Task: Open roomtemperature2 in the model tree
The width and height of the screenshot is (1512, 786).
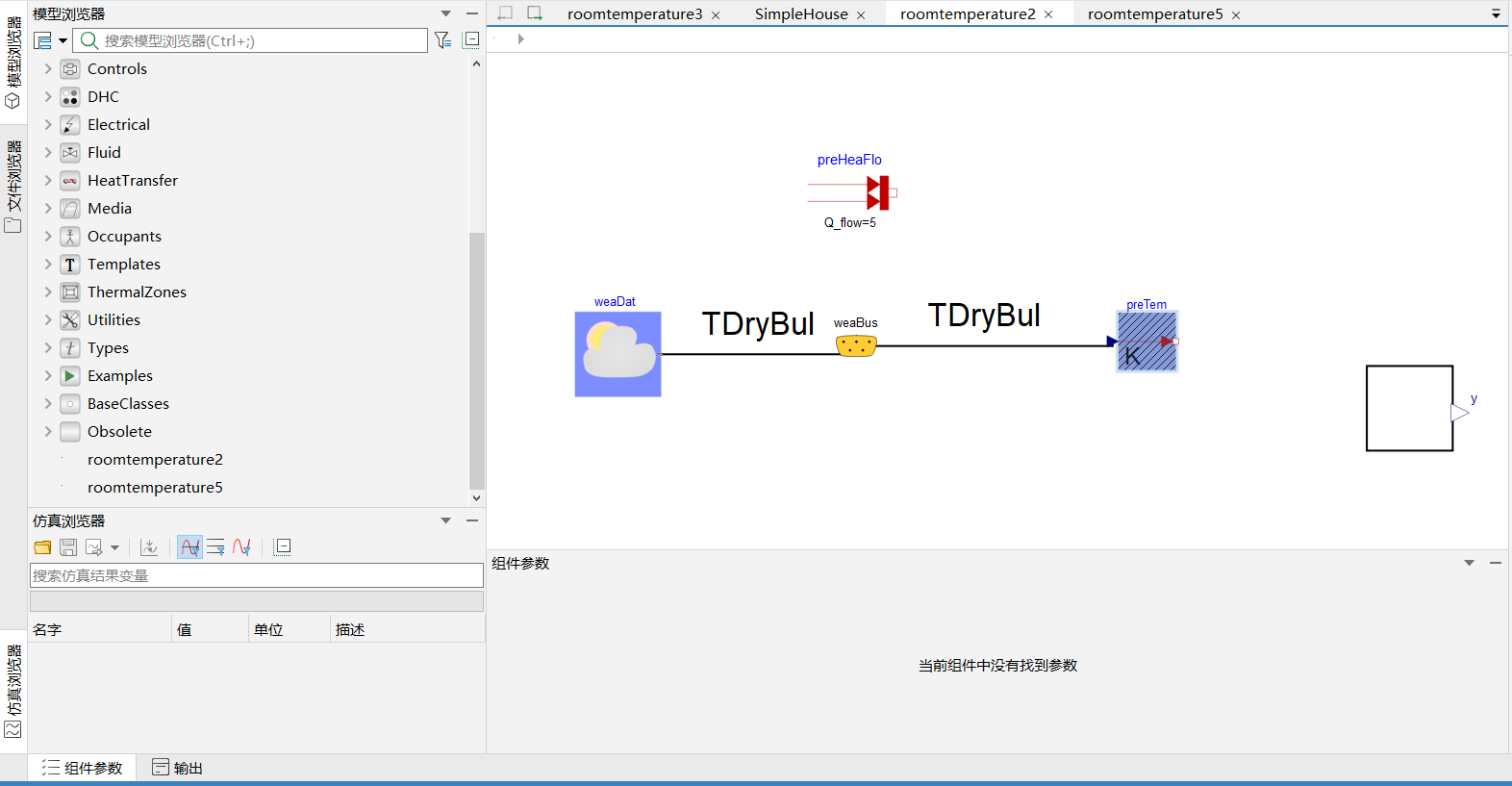Action: (x=155, y=460)
